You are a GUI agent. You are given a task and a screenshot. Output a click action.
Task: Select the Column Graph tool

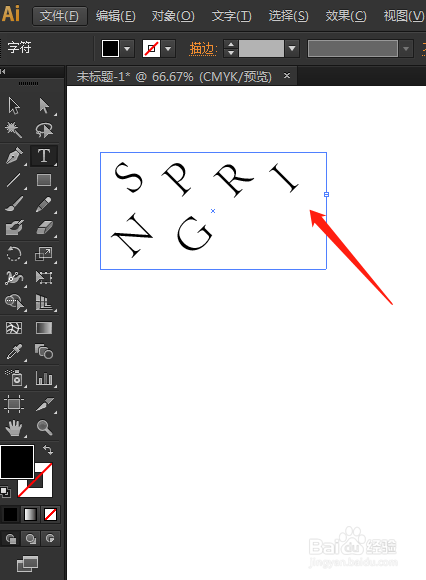(x=44, y=378)
